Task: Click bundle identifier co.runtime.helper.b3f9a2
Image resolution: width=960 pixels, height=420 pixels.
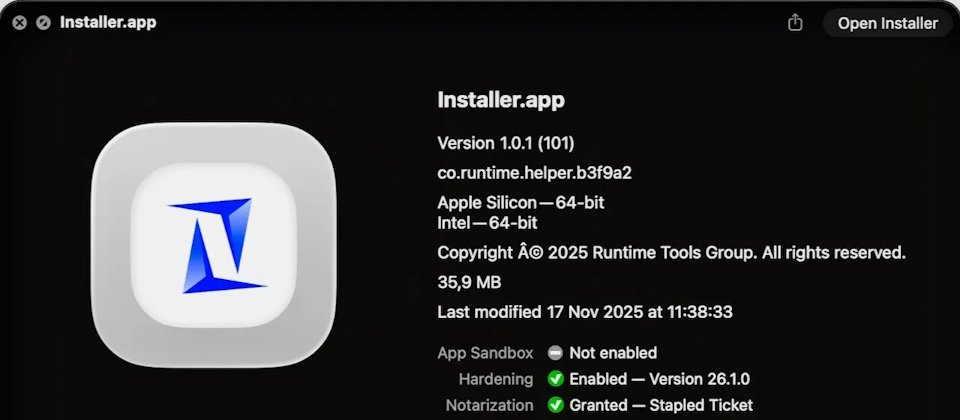Action: point(534,173)
